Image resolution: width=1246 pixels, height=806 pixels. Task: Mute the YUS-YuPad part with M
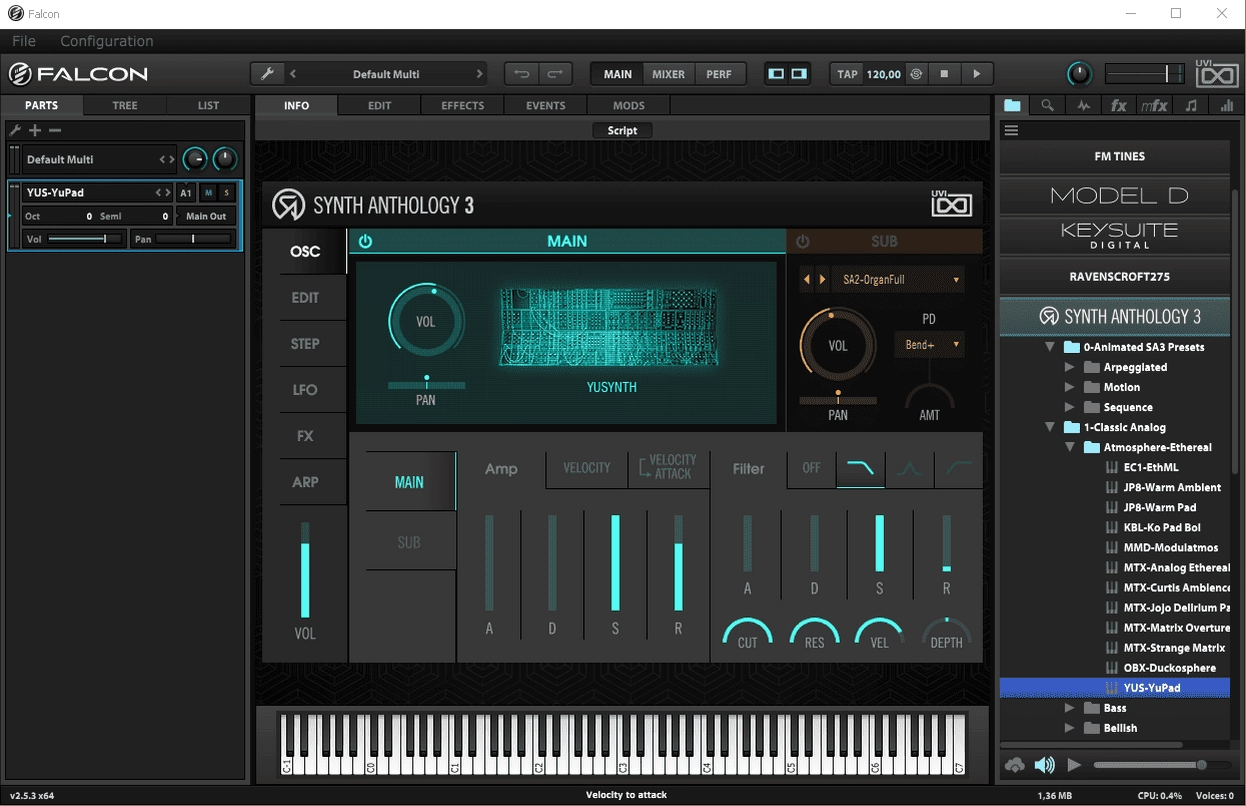[x=209, y=192]
